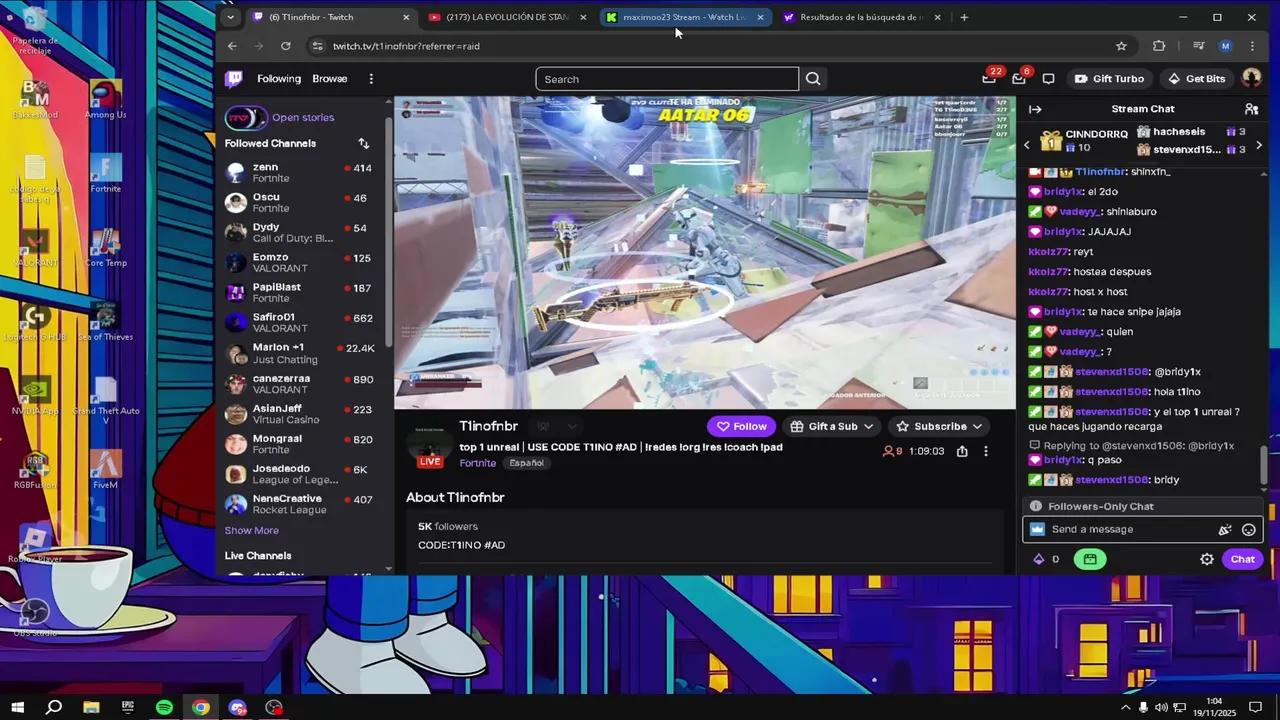Open the notifications inbox with 6 badge
The image size is (1280, 720).
point(1018,79)
